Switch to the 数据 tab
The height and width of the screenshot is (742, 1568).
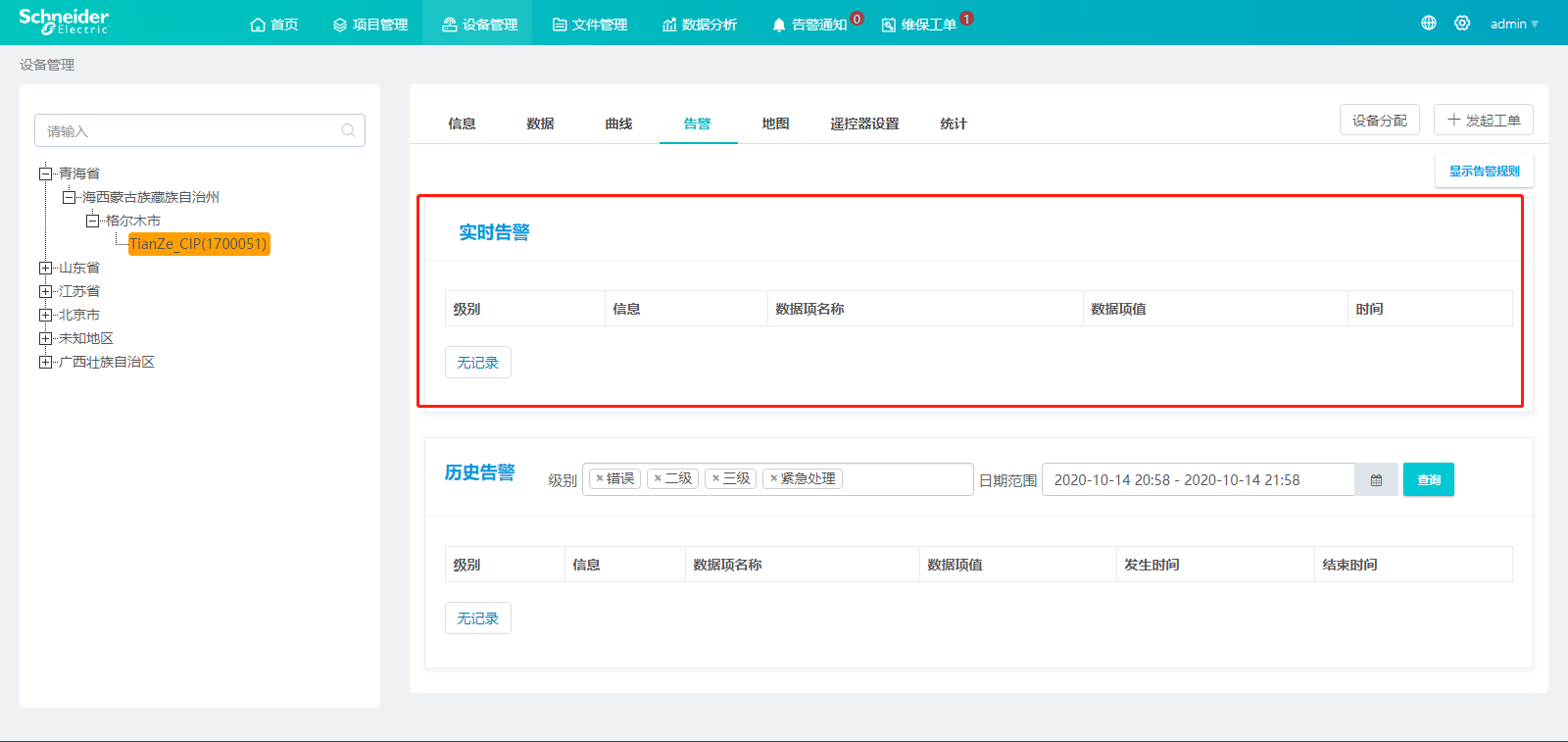pyautogui.click(x=540, y=124)
